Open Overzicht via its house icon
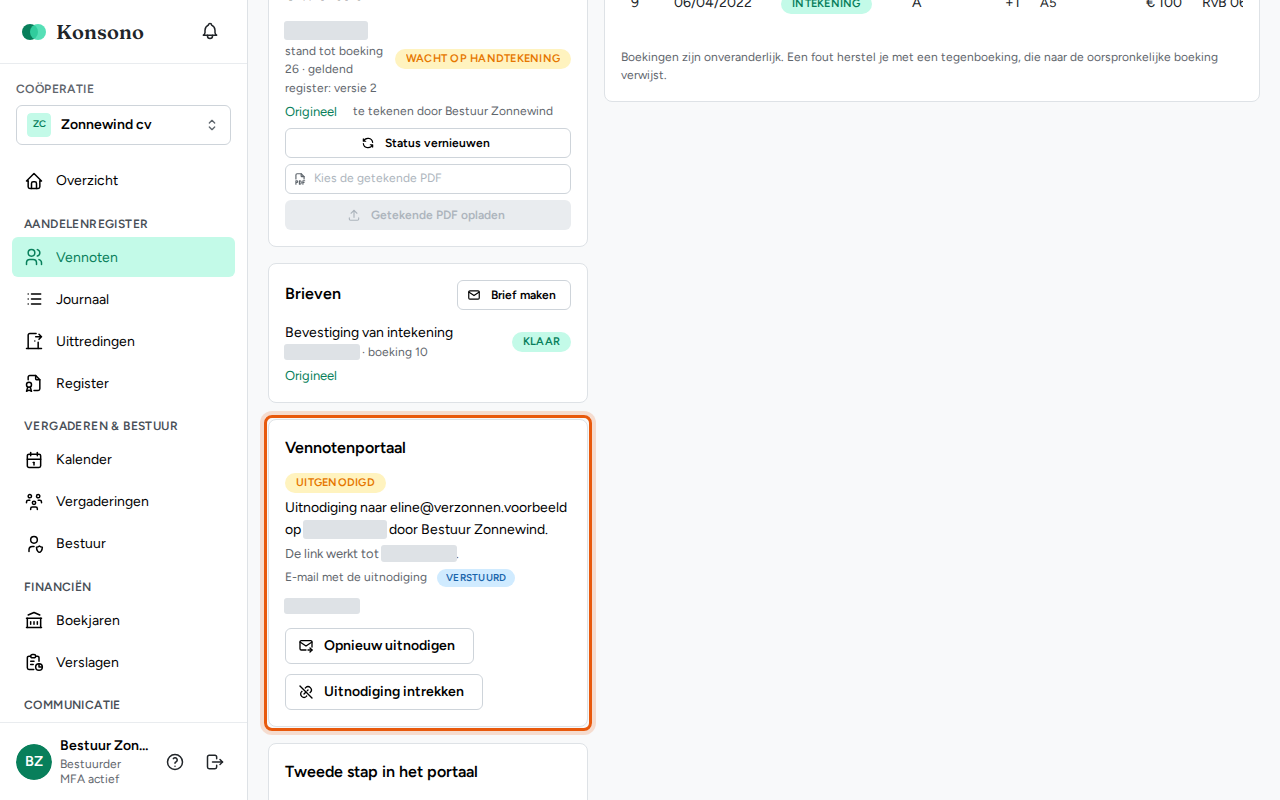Viewport: 1280px width, 800px height. point(34,181)
